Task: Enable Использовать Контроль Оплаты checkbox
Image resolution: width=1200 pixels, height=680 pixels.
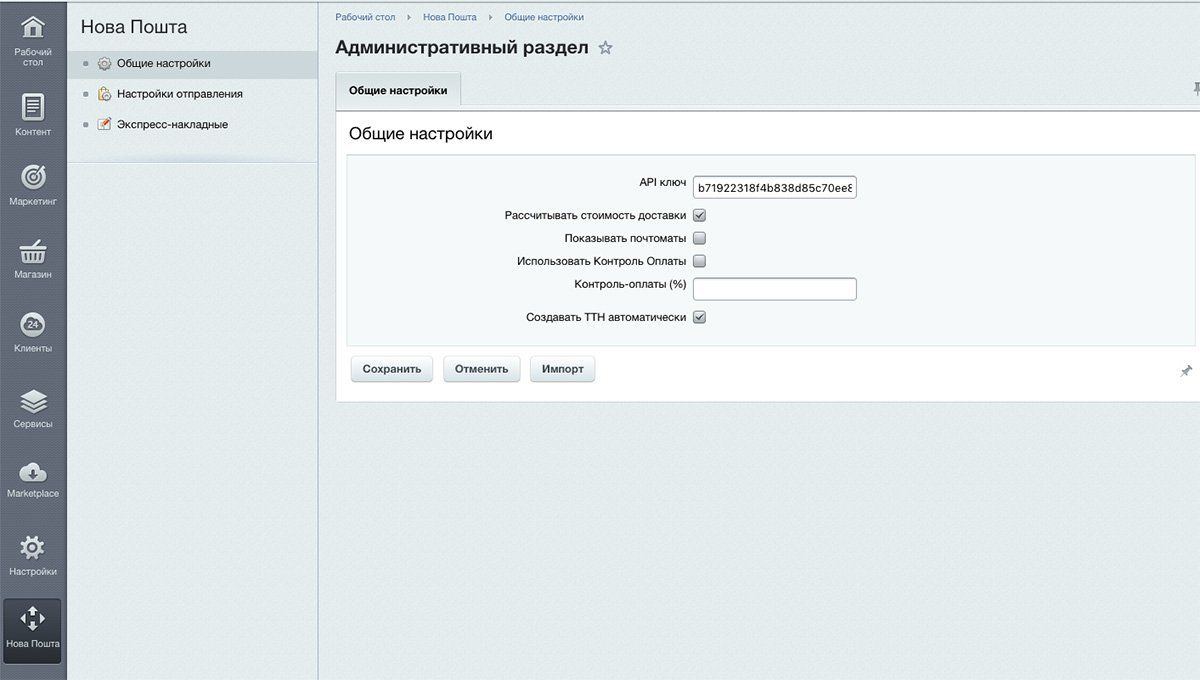Action: pyautogui.click(x=700, y=261)
